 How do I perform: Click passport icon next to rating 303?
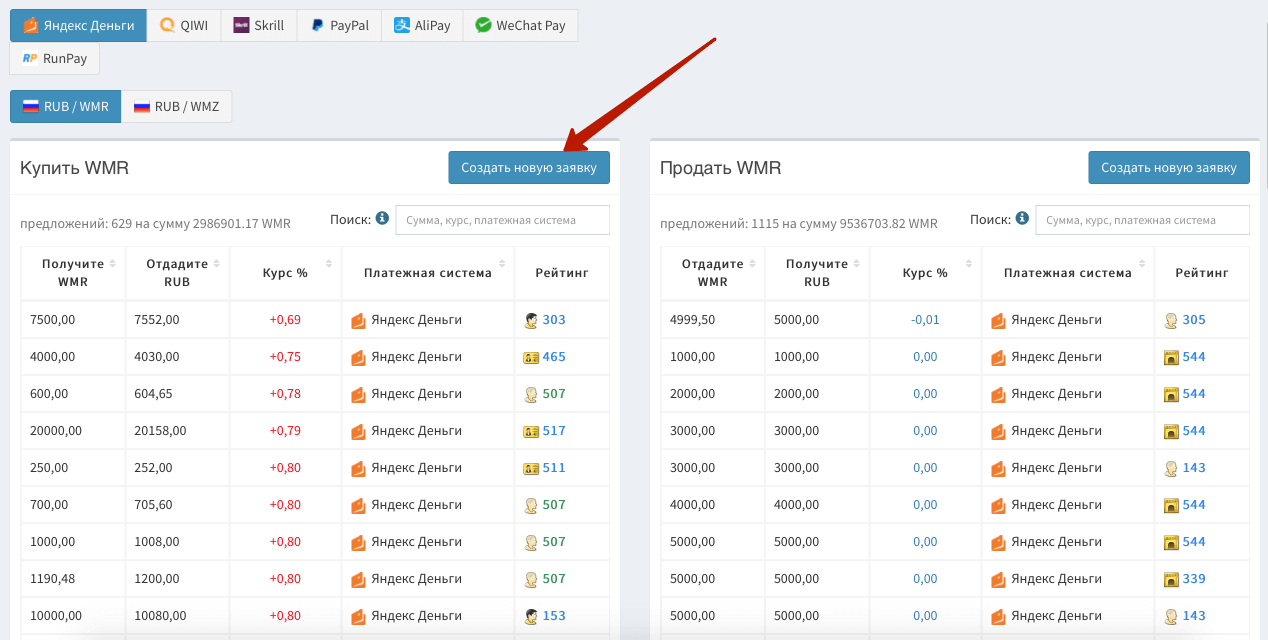point(531,321)
